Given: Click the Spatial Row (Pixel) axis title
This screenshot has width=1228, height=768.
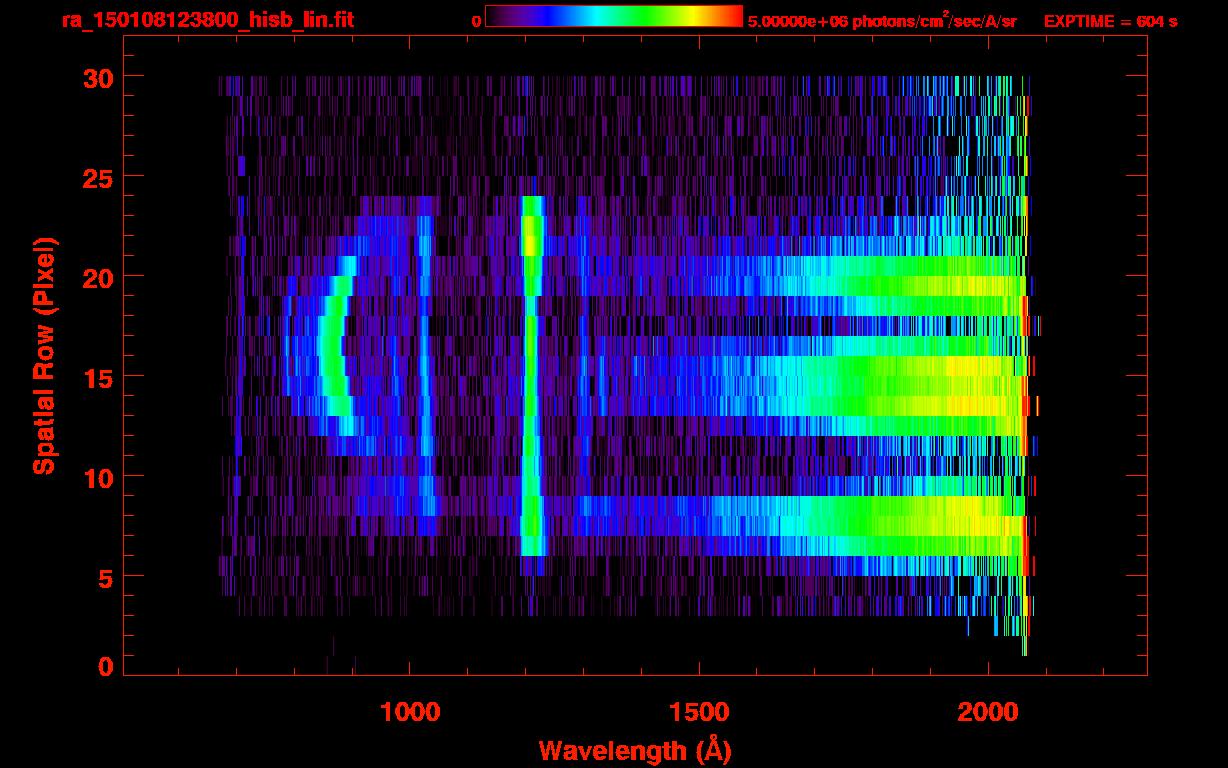Looking at the screenshot, I should pyautogui.click(x=44, y=355).
